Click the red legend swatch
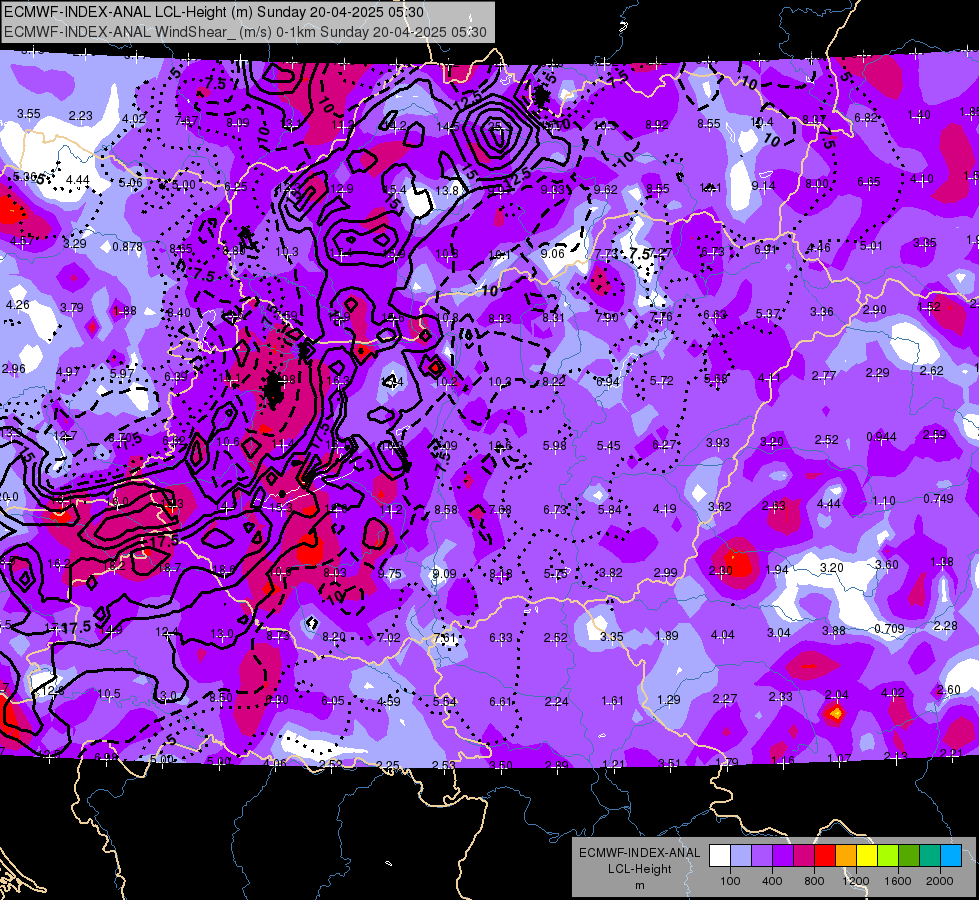This screenshot has width=979, height=900. click(x=825, y=855)
